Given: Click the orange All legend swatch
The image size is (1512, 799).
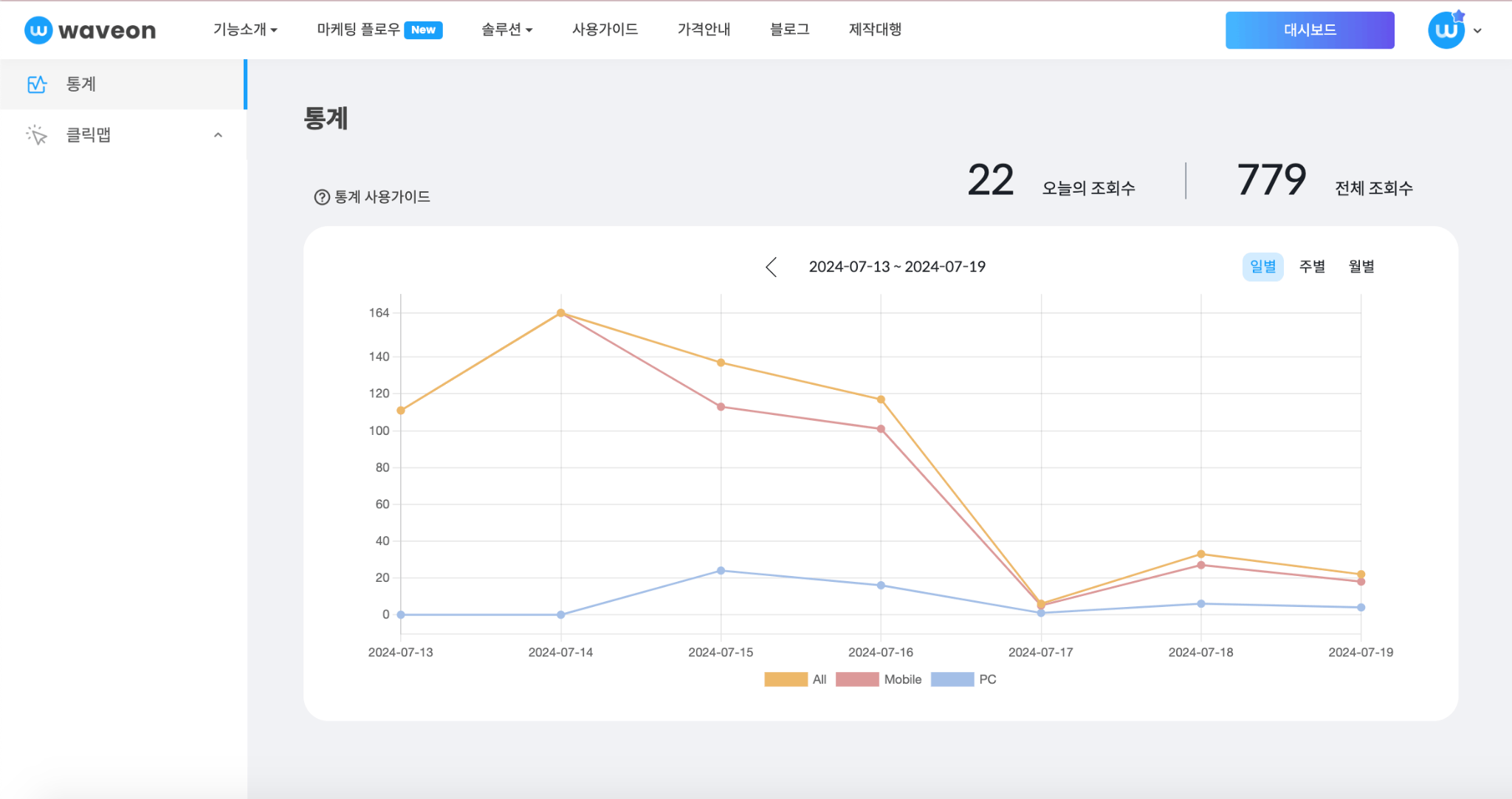Looking at the screenshot, I should click(786, 679).
